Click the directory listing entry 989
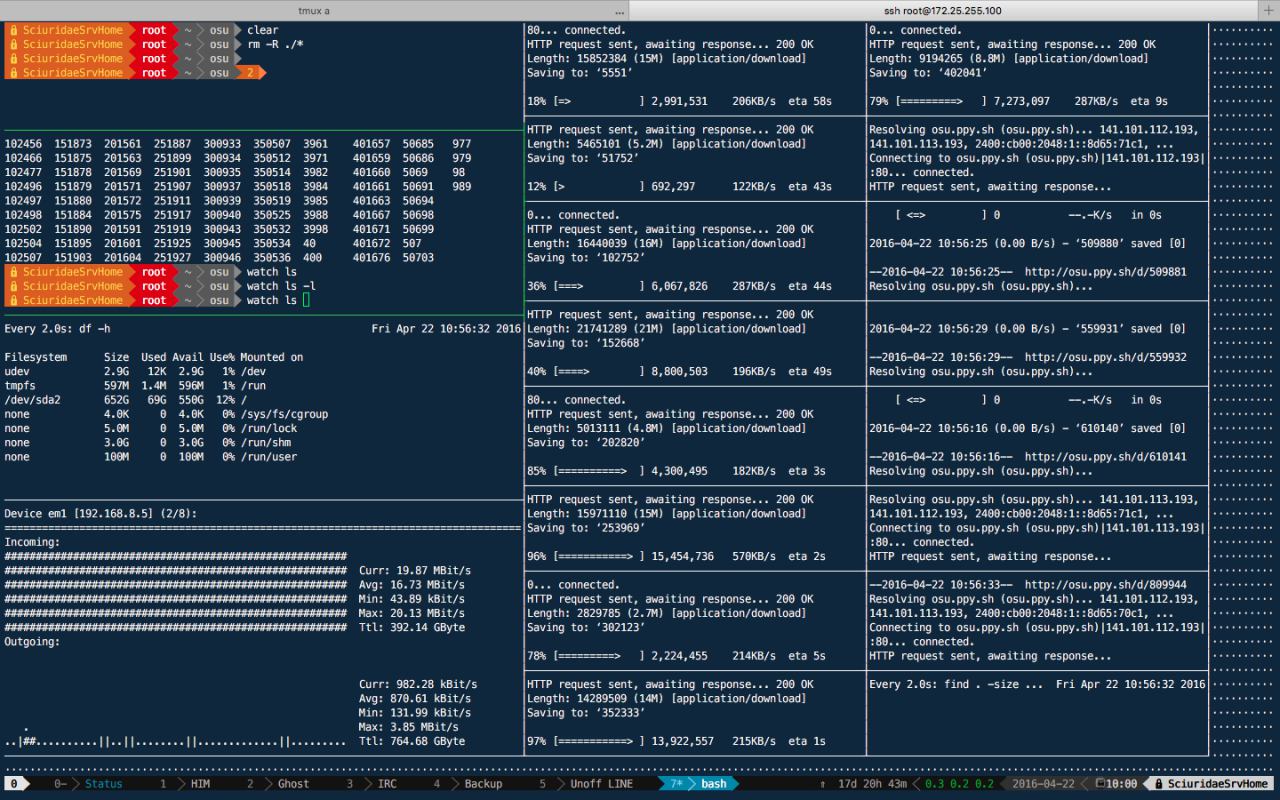Screen dimensions: 1280x800 461,186
